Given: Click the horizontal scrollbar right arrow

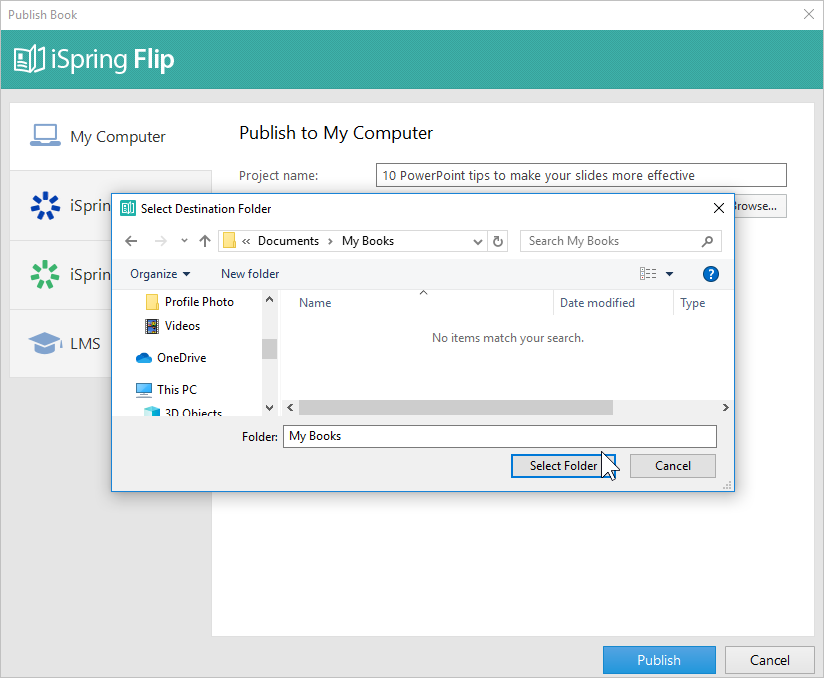Looking at the screenshot, I should tap(725, 408).
